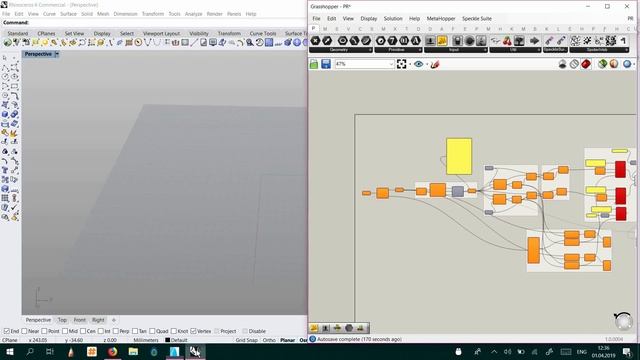The height and width of the screenshot is (360, 640).
Task: Click the circular compass widget on Grasshopper canvas
Action: [623, 321]
